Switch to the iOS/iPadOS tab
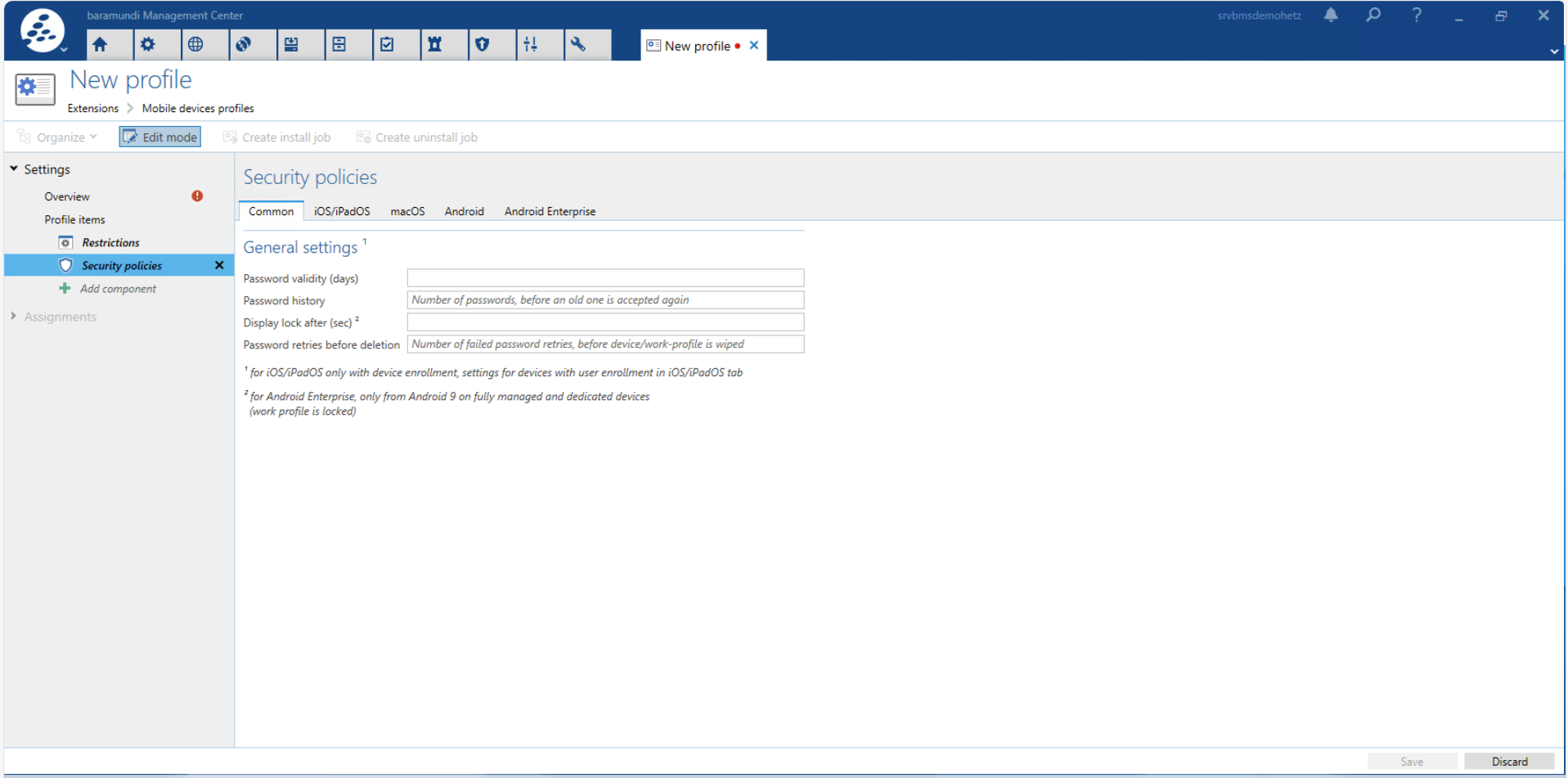This screenshot has width=1568, height=778. click(342, 211)
